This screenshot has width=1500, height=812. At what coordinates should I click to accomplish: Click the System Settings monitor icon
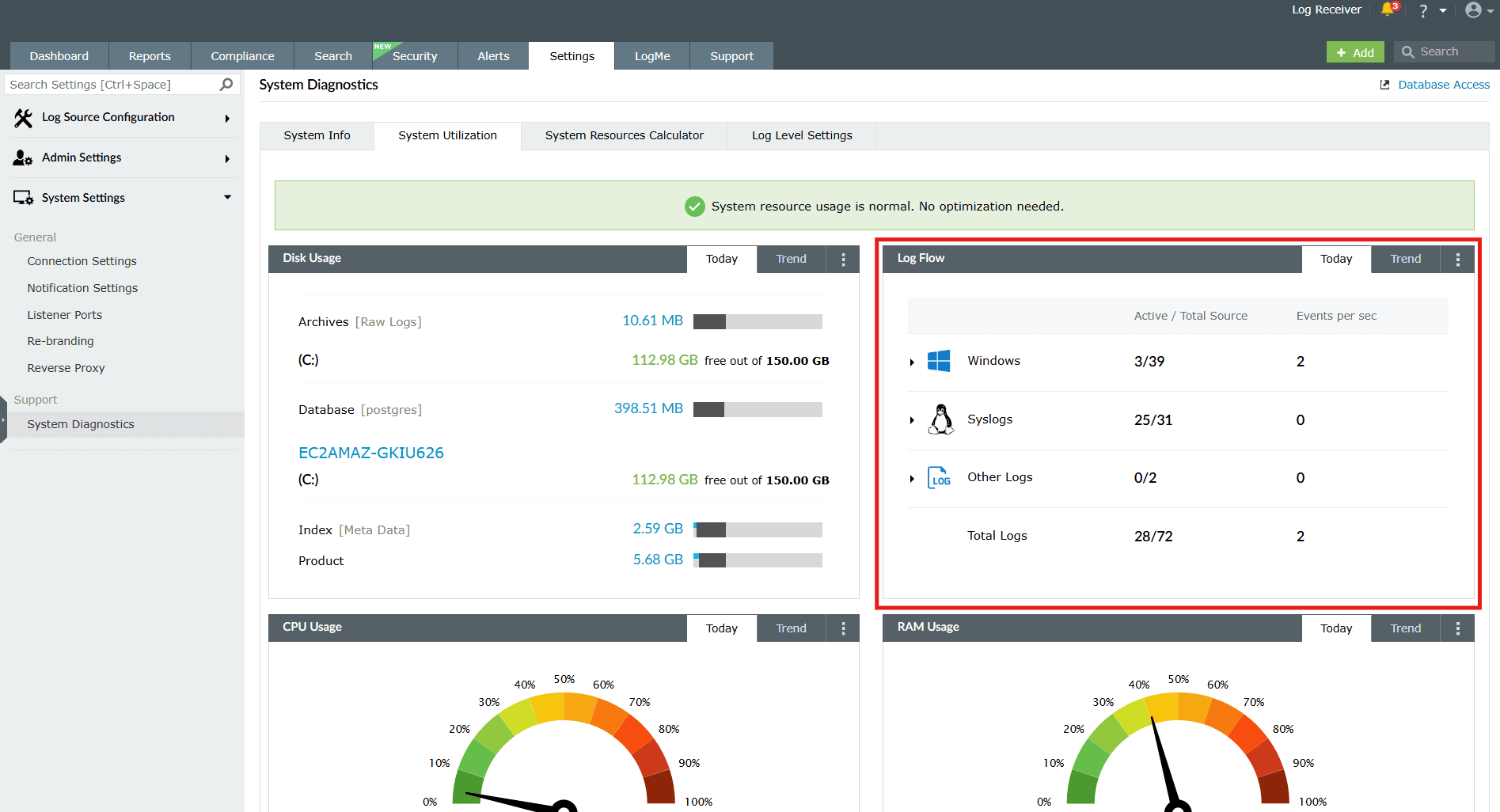[23, 198]
